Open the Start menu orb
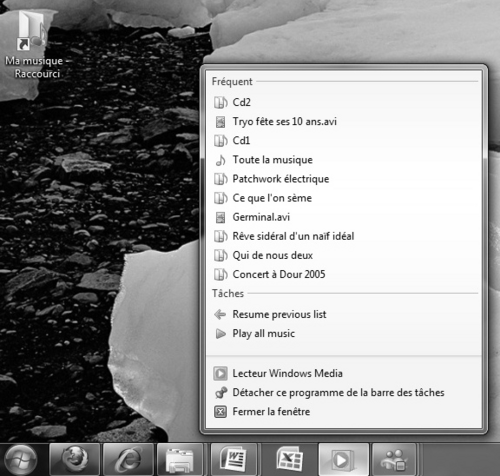The width and height of the screenshot is (500, 476). [21, 460]
